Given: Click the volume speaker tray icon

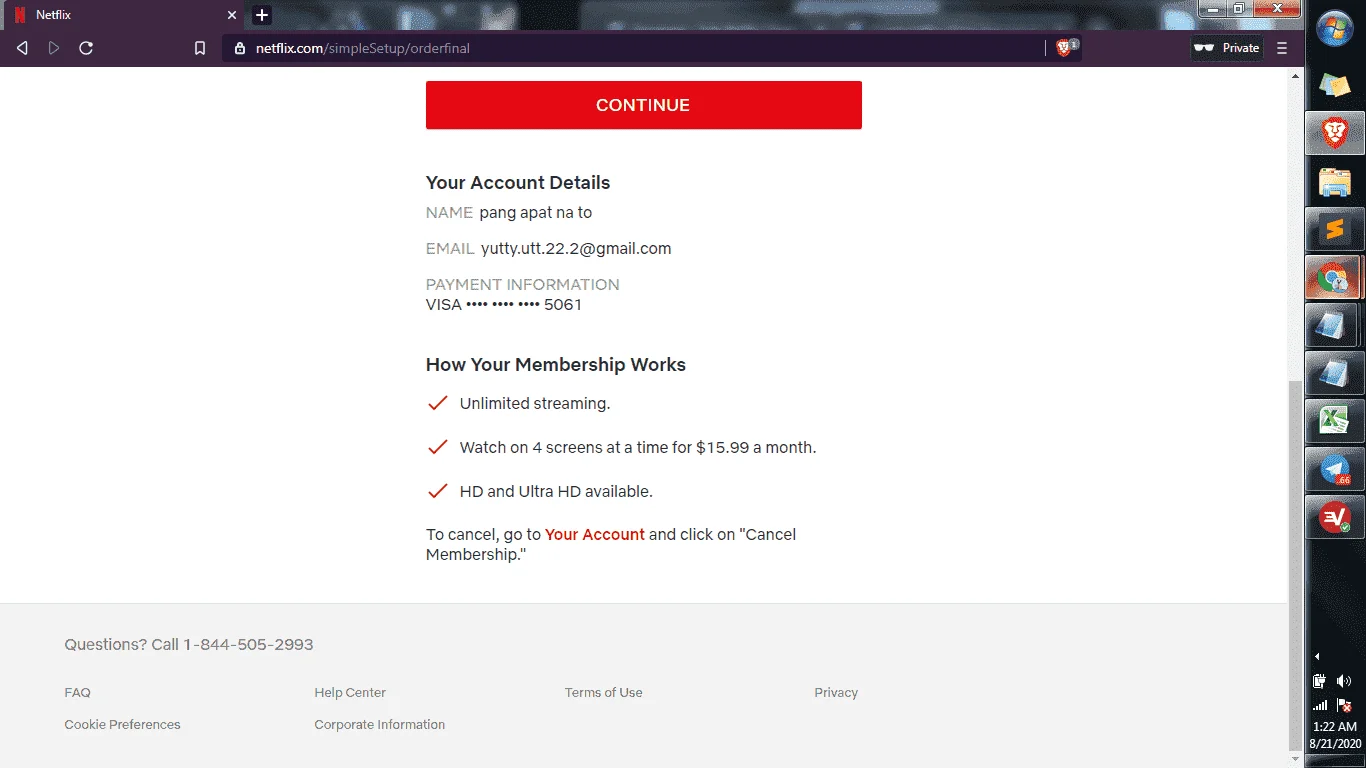Looking at the screenshot, I should coord(1344,681).
